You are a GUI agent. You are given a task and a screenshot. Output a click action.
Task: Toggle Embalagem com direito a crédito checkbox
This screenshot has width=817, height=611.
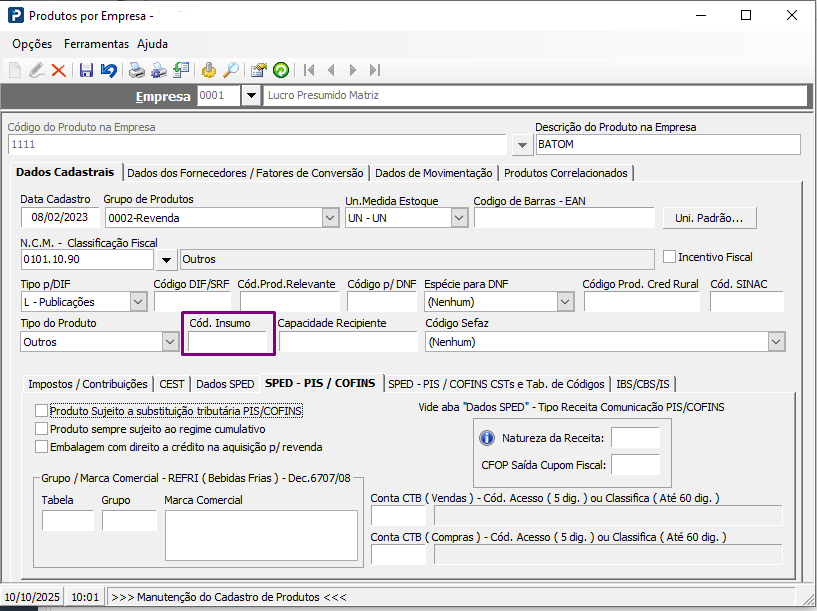(x=41, y=446)
